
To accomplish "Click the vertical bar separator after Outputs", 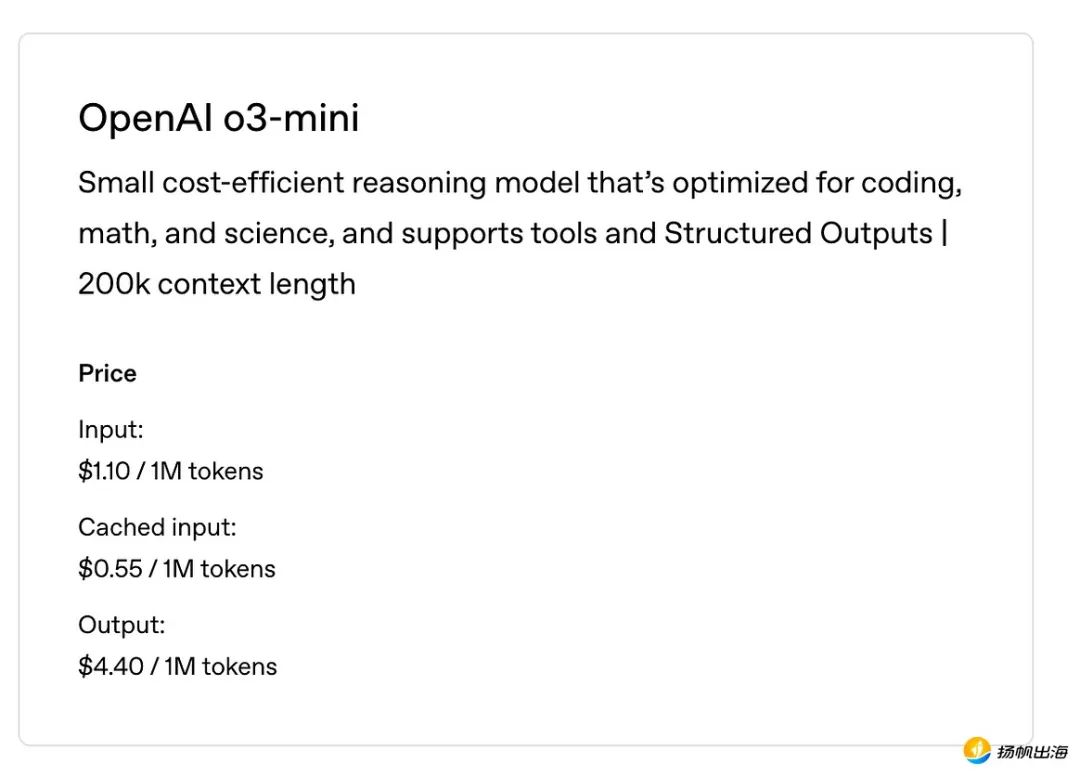I will click(944, 233).
